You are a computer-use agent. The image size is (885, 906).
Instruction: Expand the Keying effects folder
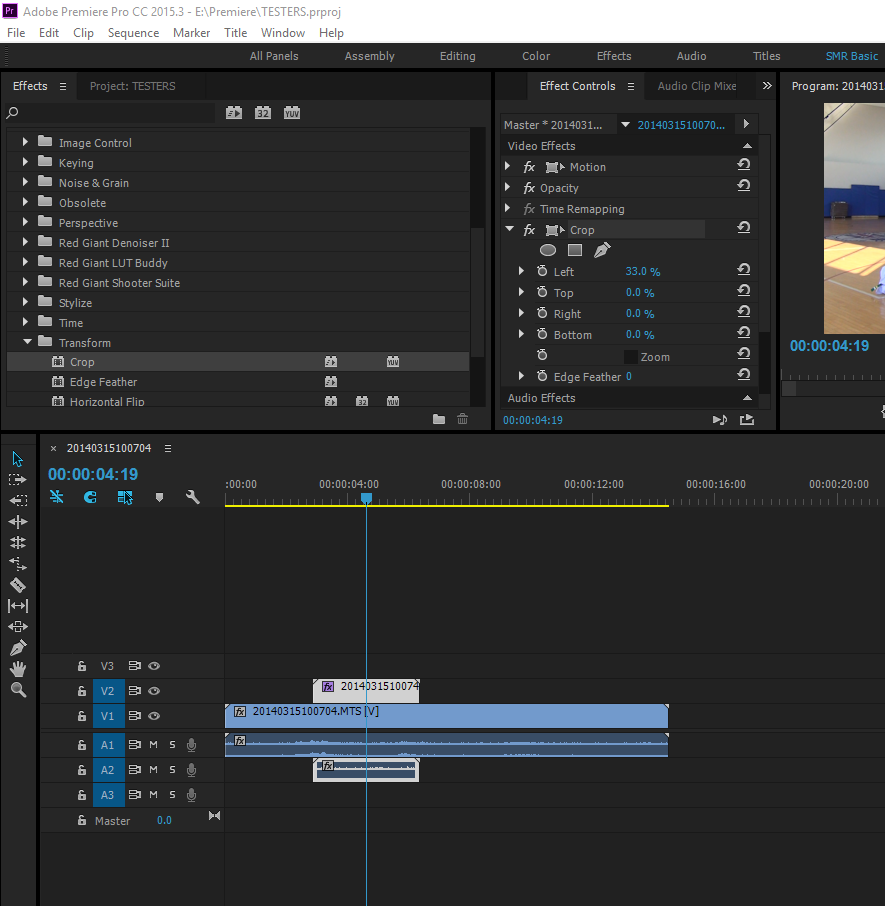(26, 163)
